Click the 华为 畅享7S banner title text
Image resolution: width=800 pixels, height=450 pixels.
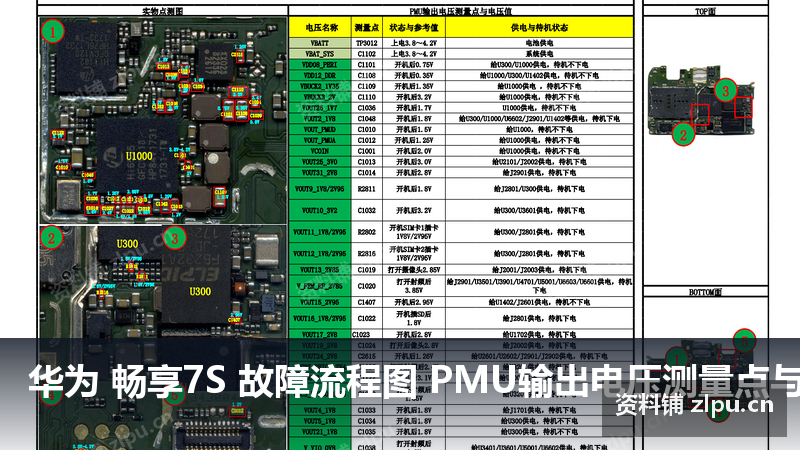(128, 381)
